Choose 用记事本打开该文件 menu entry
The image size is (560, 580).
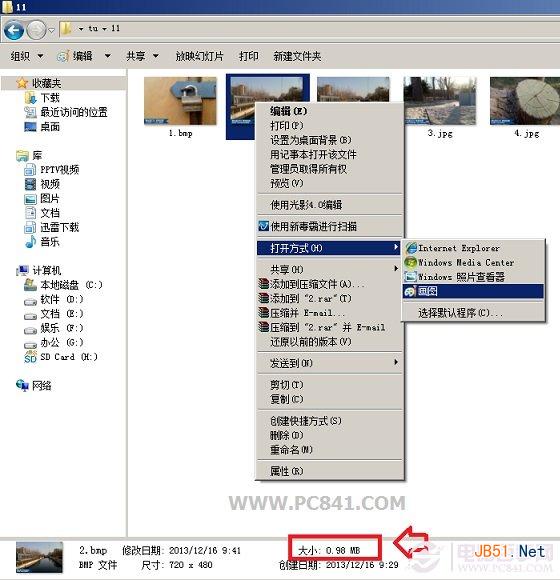click(x=330, y=155)
